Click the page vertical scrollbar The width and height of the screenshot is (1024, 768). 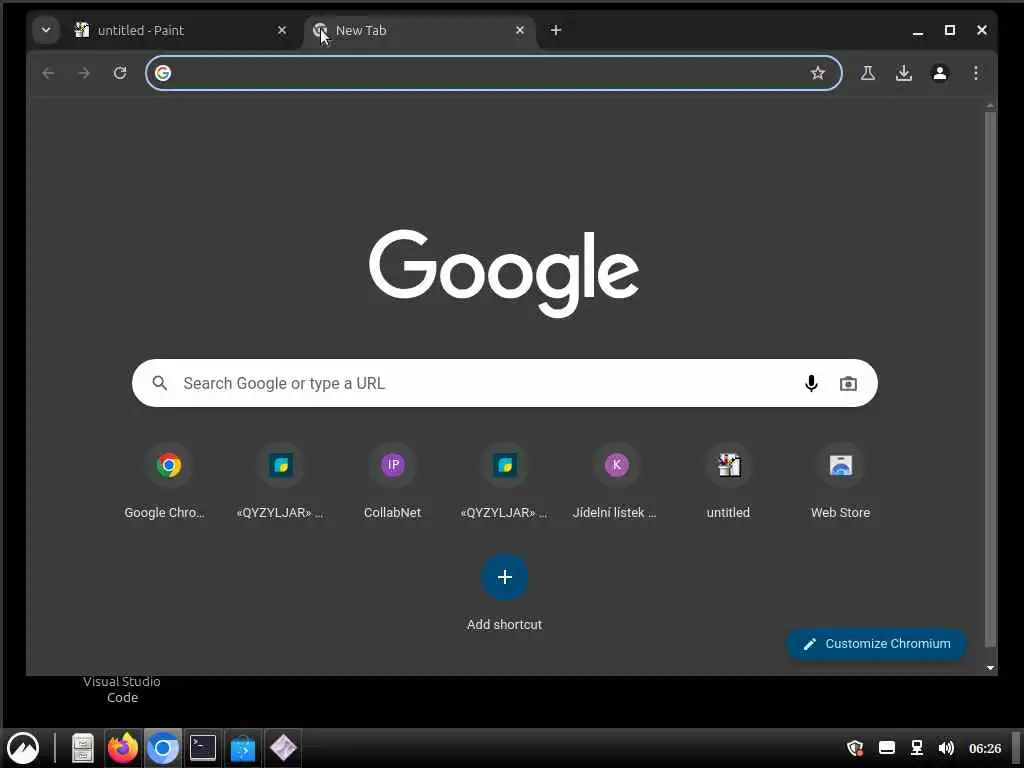[991, 379]
